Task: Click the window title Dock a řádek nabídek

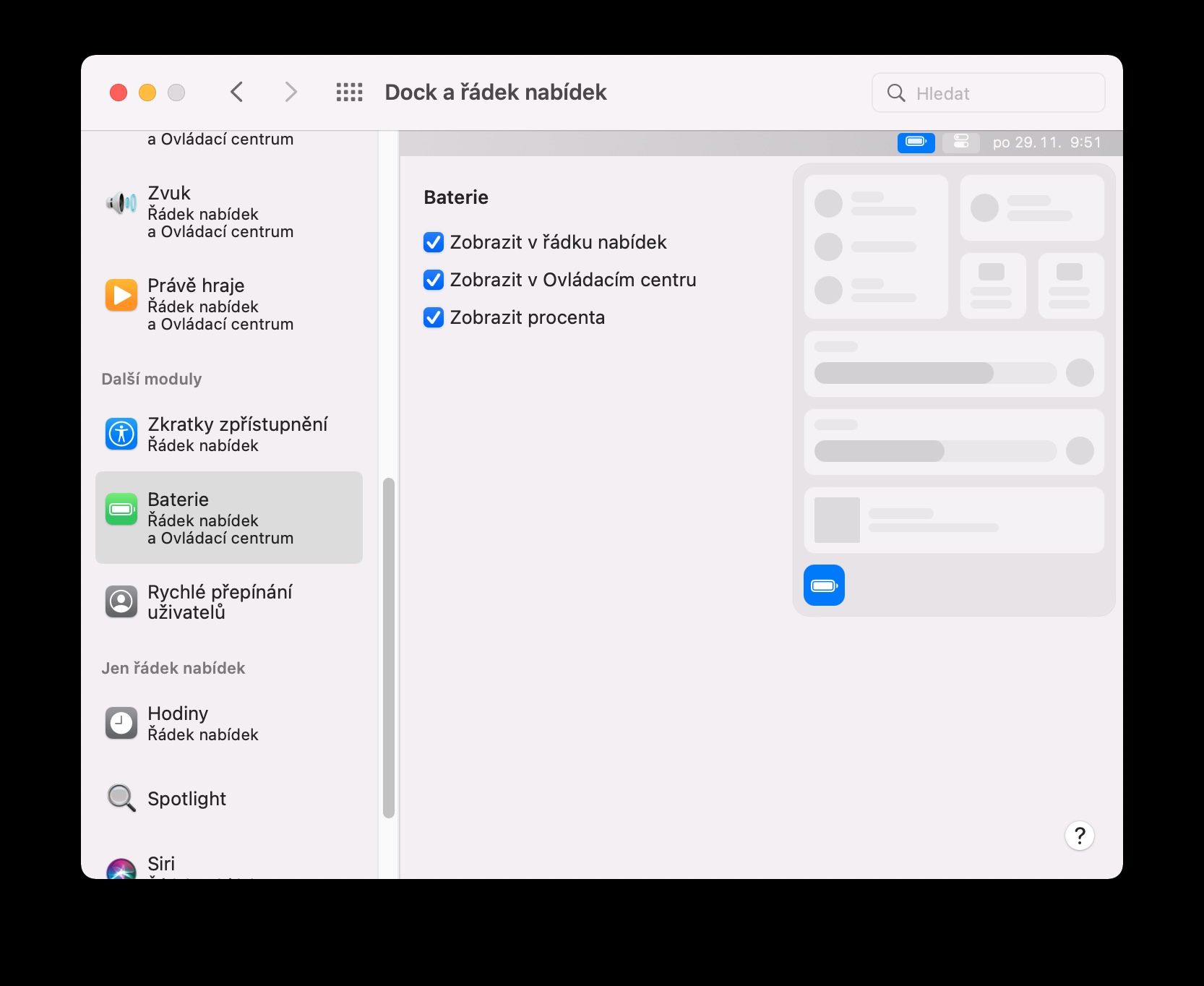Action: (496, 93)
